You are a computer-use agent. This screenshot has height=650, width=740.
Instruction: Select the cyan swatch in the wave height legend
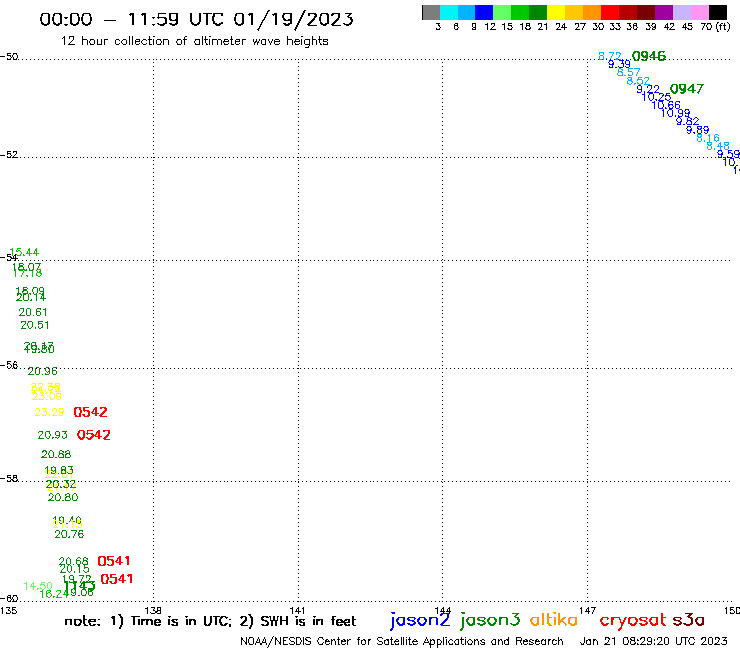click(x=448, y=12)
